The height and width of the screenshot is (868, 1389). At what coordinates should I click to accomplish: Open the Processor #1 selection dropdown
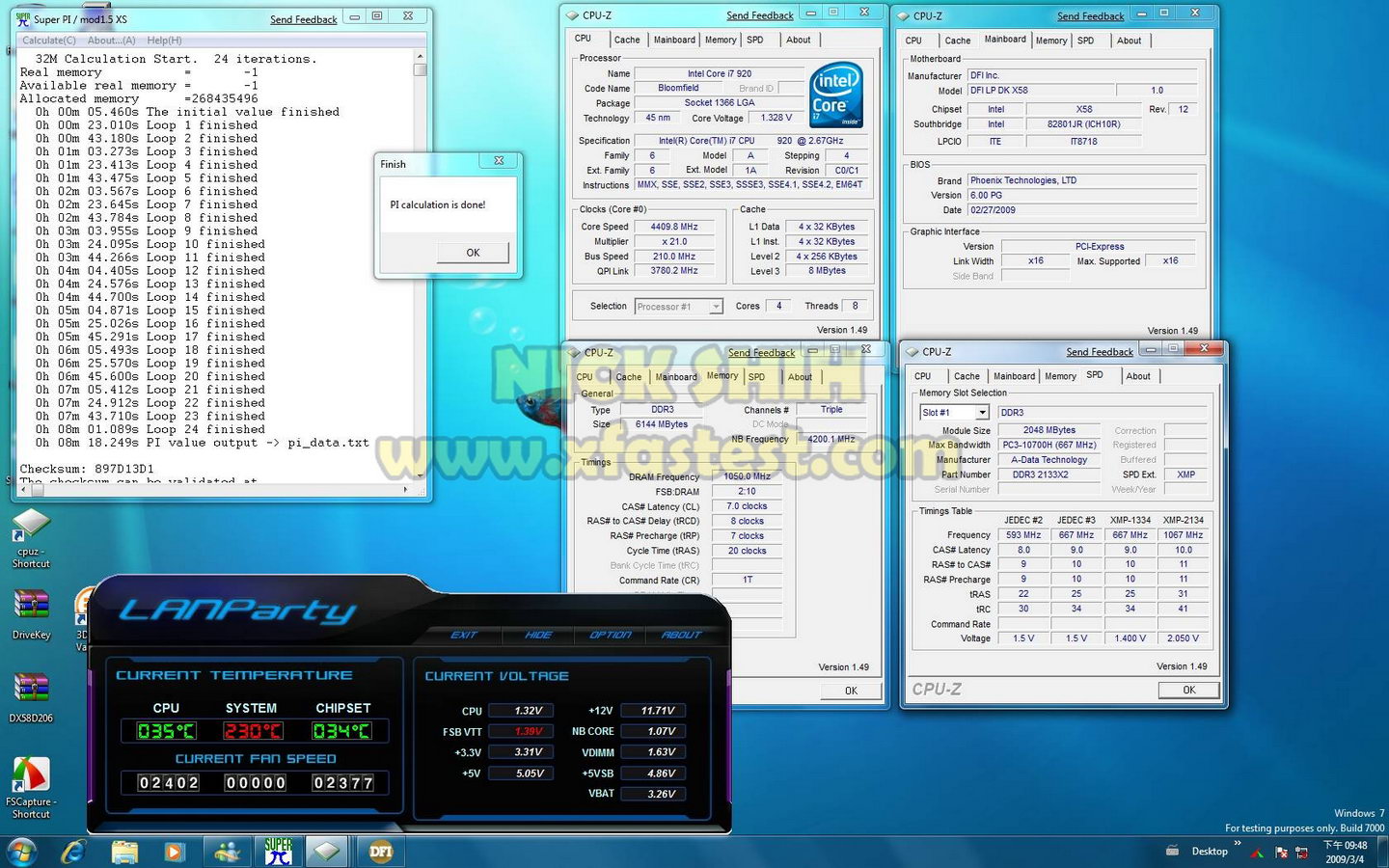tap(716, 307)
